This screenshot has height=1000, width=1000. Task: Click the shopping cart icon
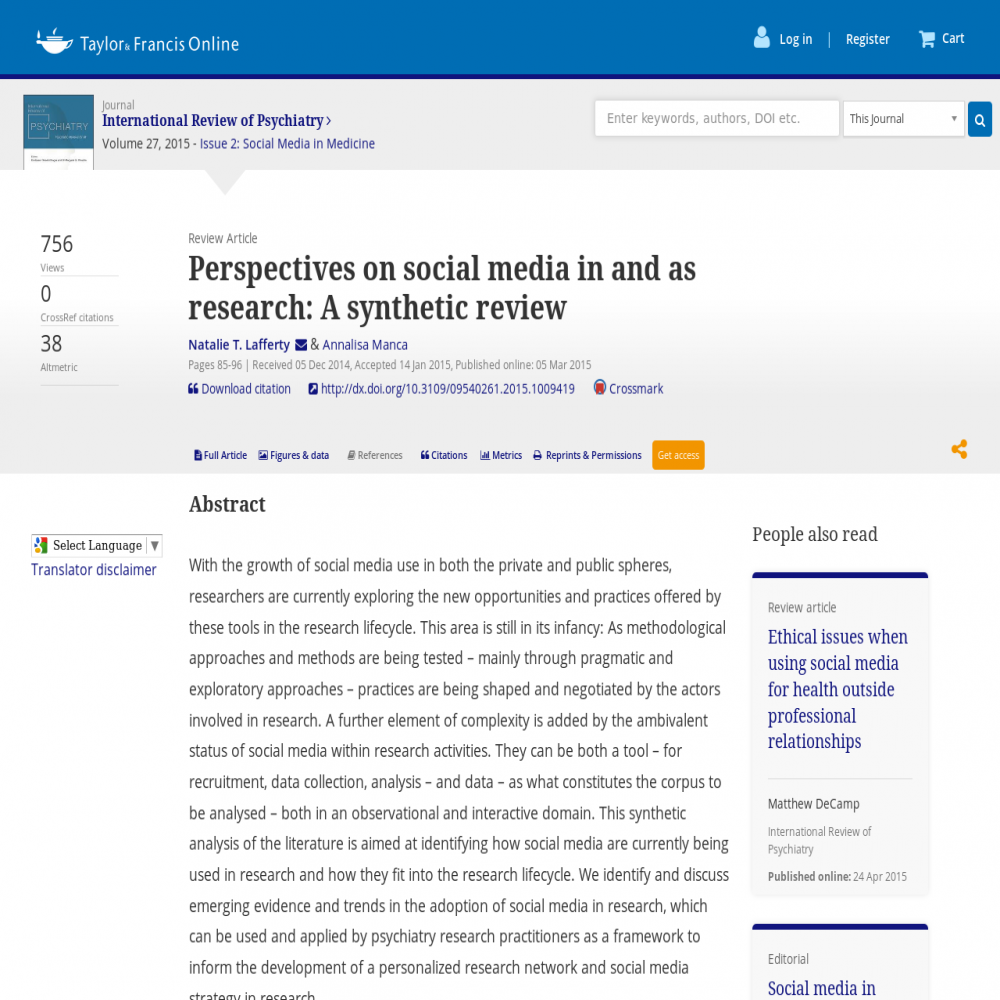(927, 39)
